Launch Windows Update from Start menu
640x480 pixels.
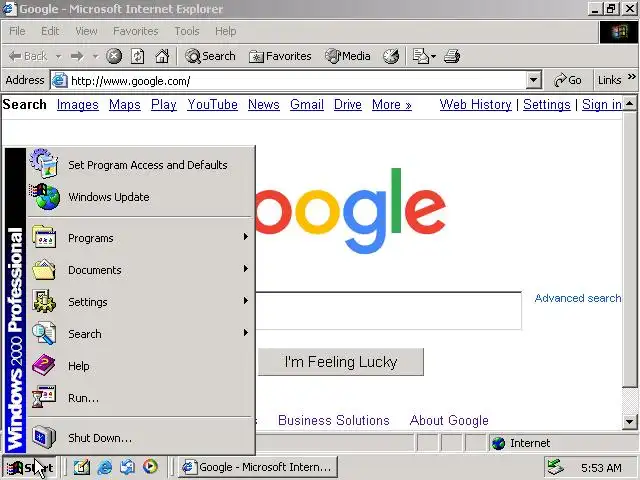click(139, 197)
